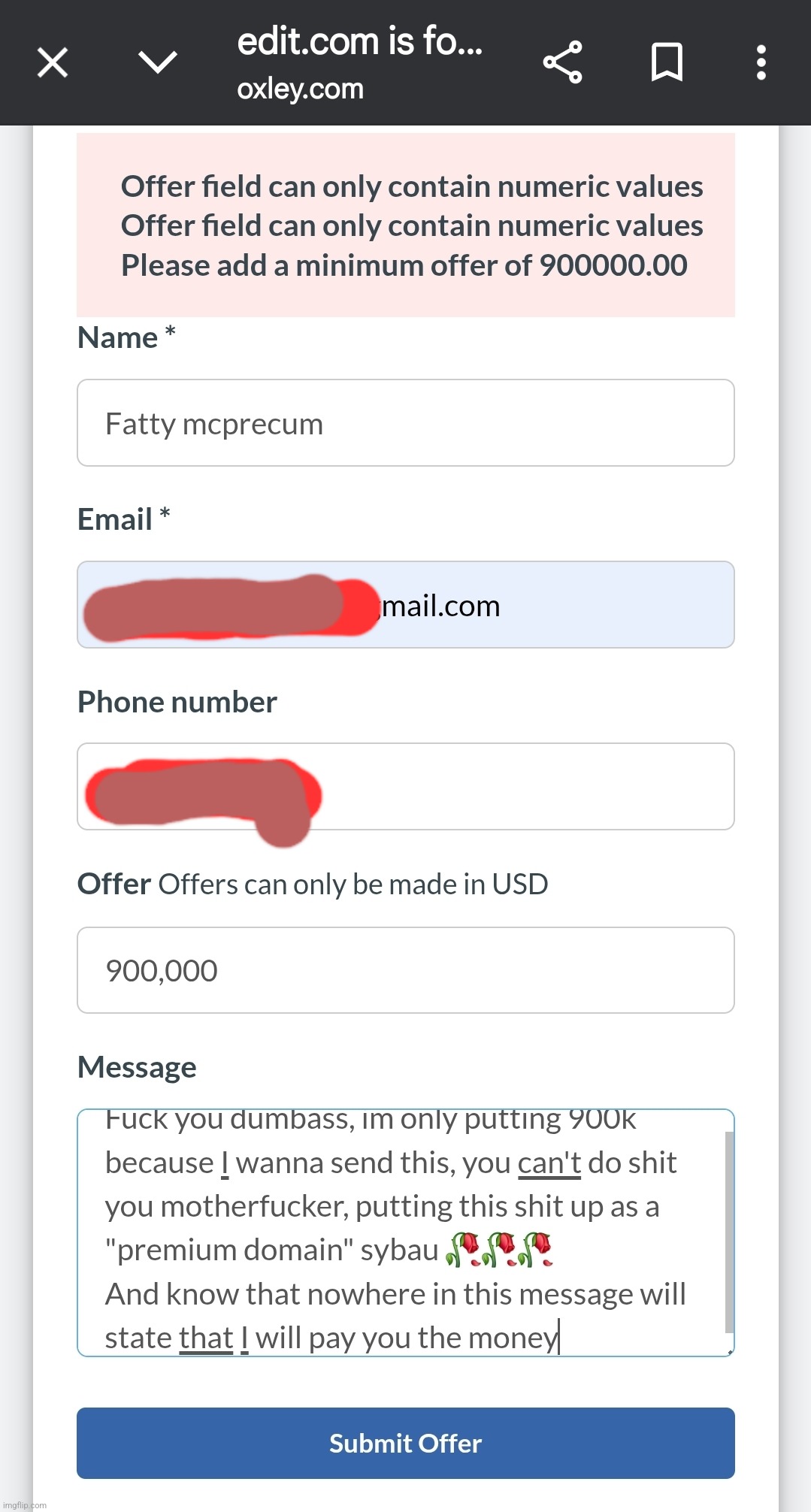
Task: Tap the share icon
Action: click(x=563, y=62)
